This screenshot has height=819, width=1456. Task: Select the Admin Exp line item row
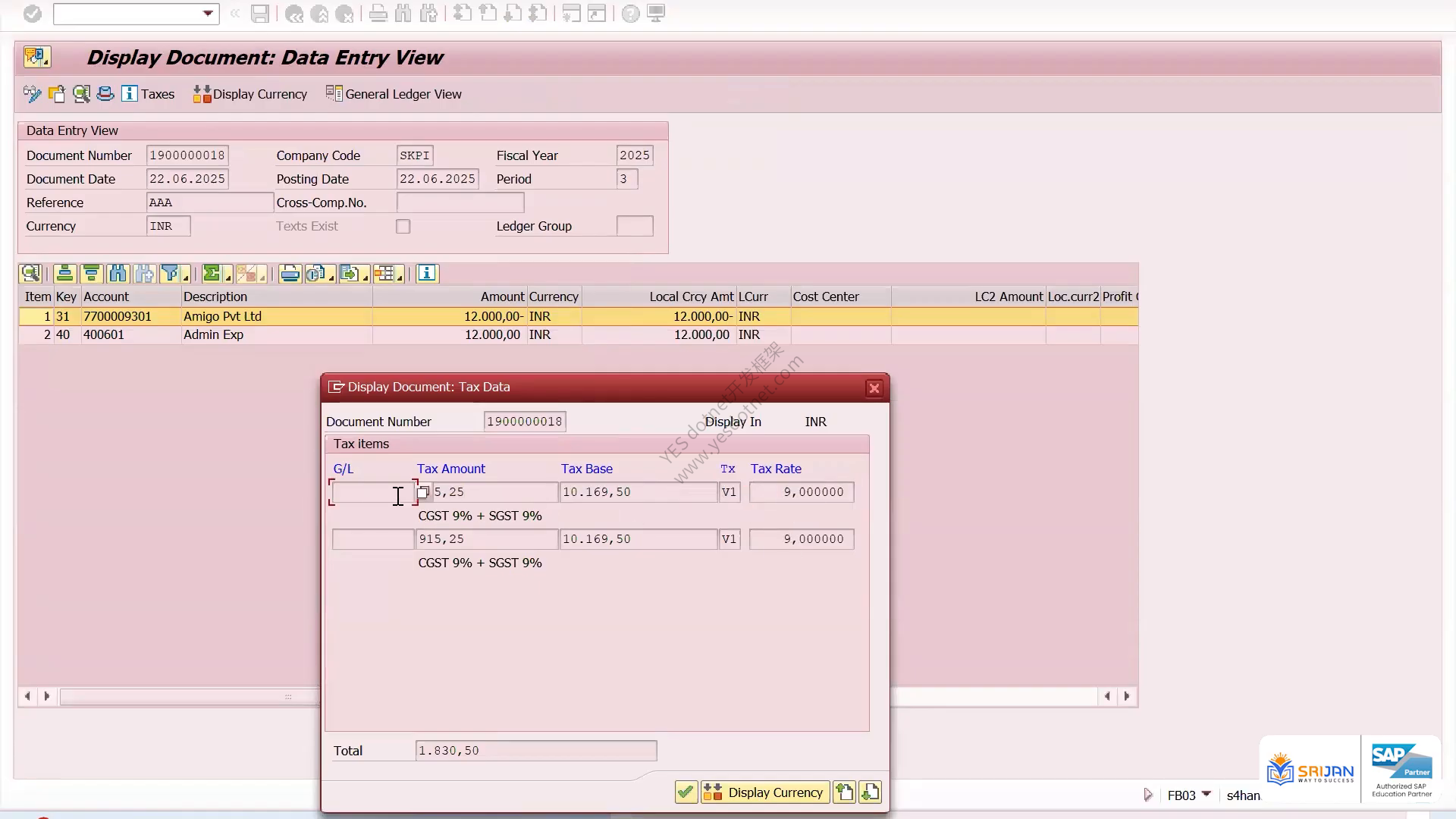coord(578,335)
